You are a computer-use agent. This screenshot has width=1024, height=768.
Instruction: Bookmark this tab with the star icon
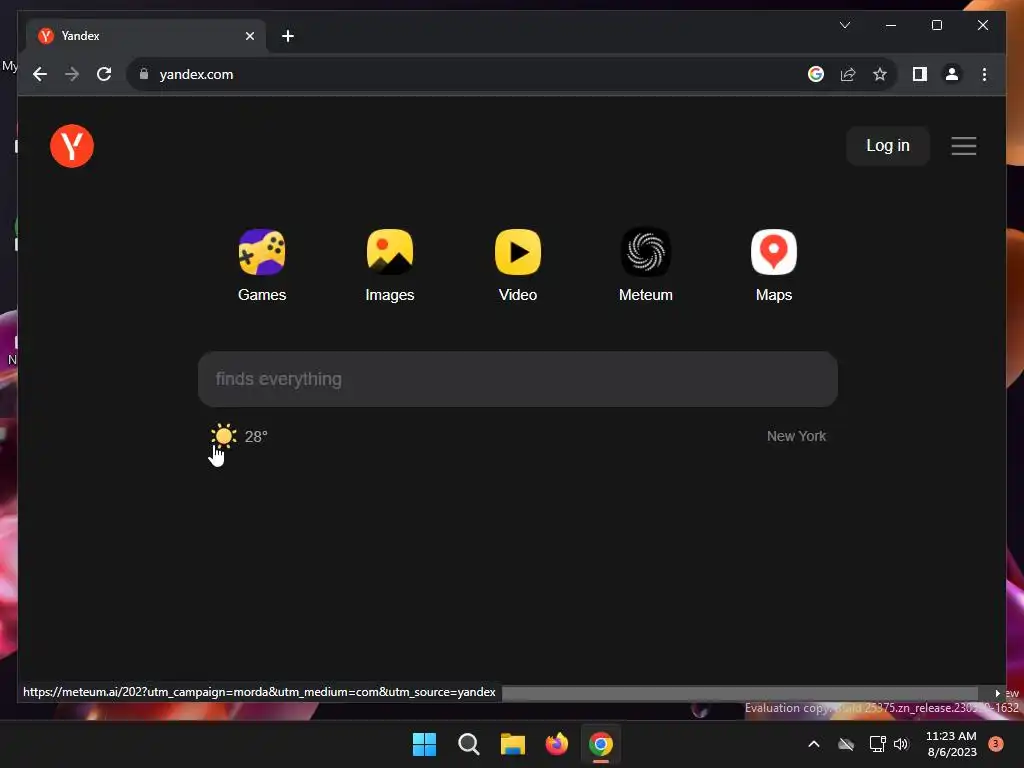pyautogui.click(x=880, y=74)
